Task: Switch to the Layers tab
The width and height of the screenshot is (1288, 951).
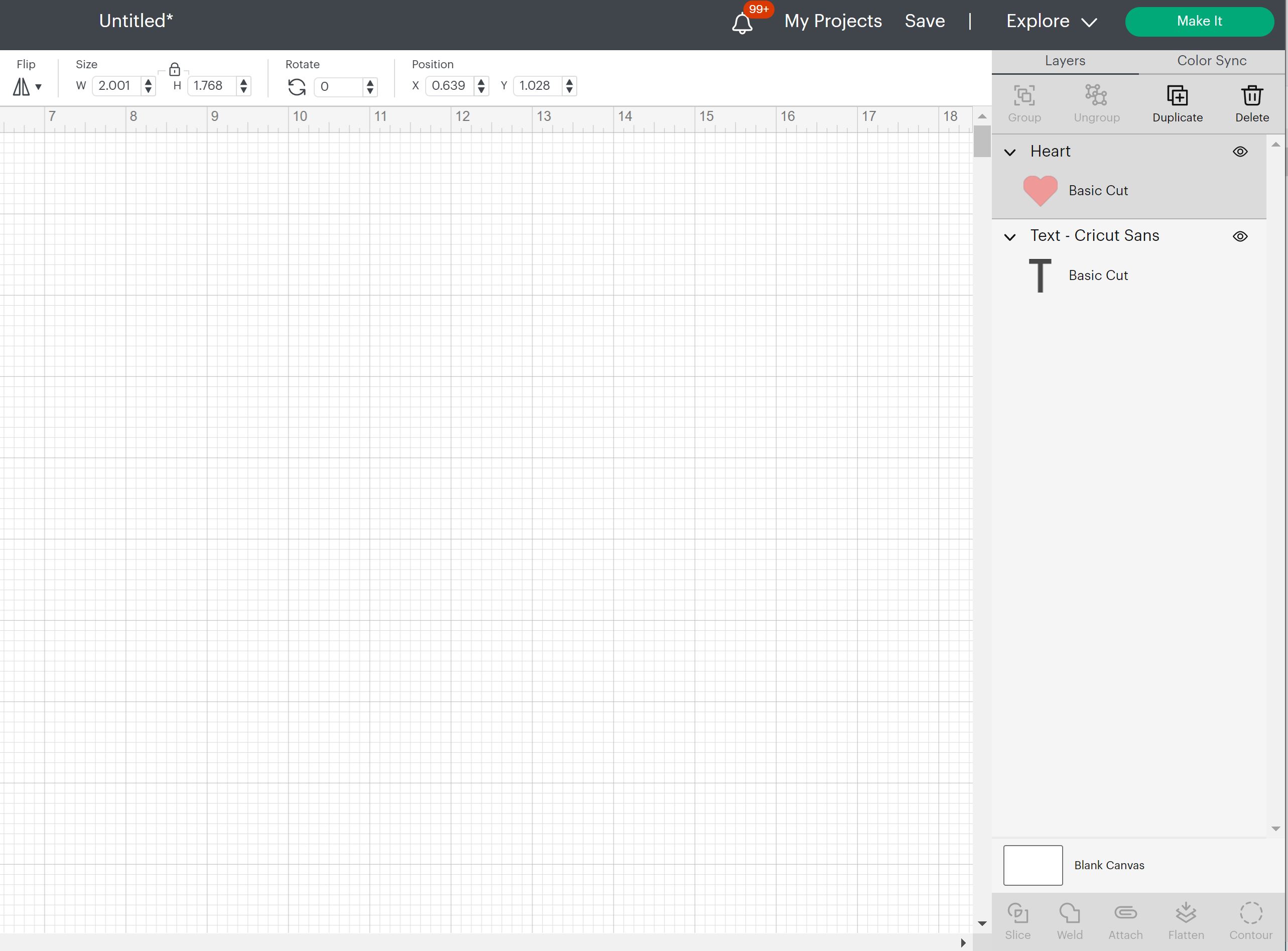Action: pos(1065,61)
